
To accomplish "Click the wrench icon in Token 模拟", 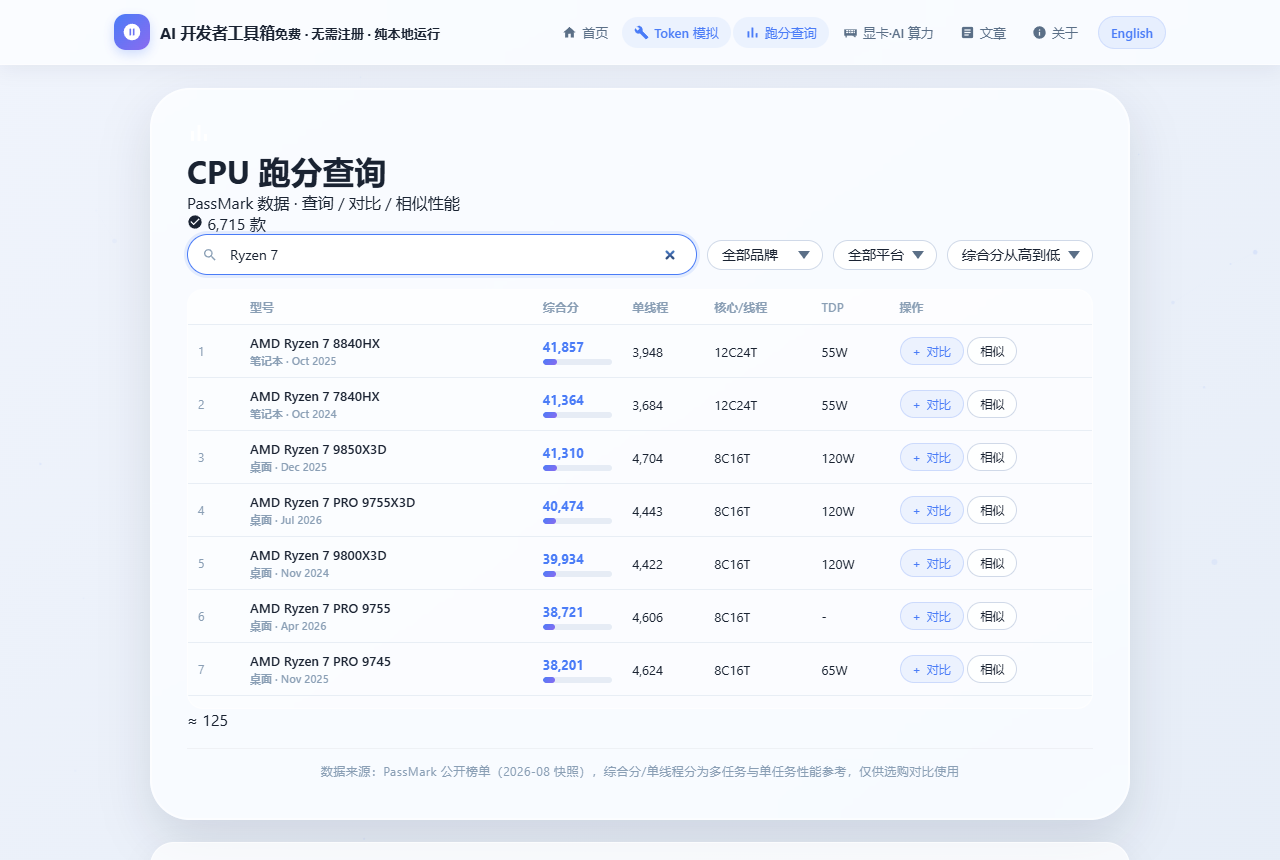I will (641, 33).
